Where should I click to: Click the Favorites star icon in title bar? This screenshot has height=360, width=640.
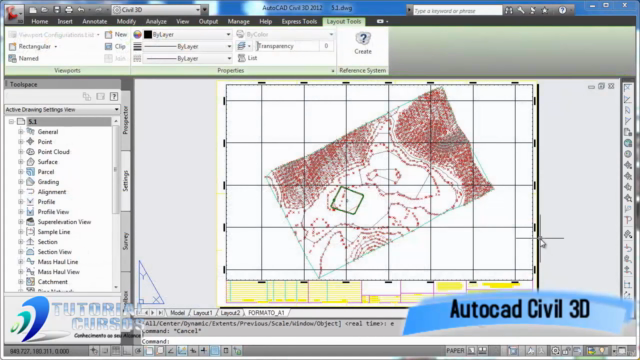(544, 11)
